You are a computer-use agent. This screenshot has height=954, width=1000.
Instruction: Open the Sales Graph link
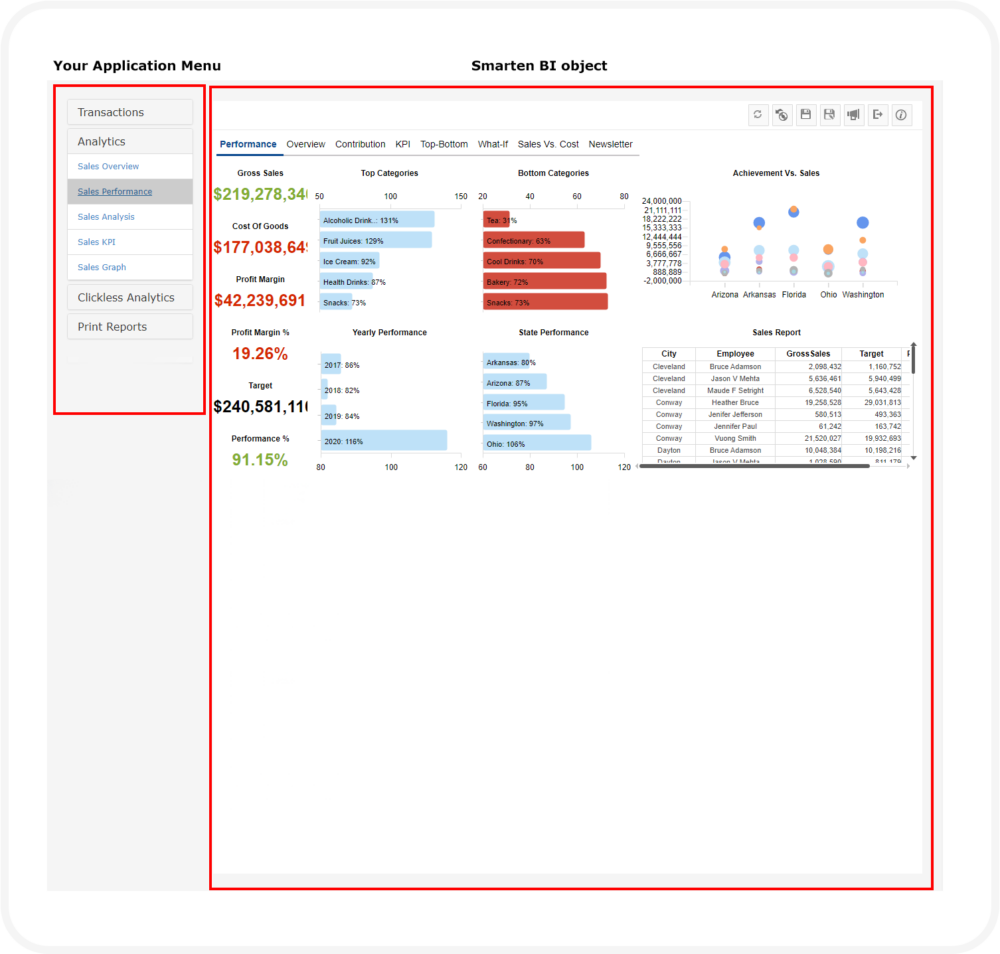pos(102,267)
